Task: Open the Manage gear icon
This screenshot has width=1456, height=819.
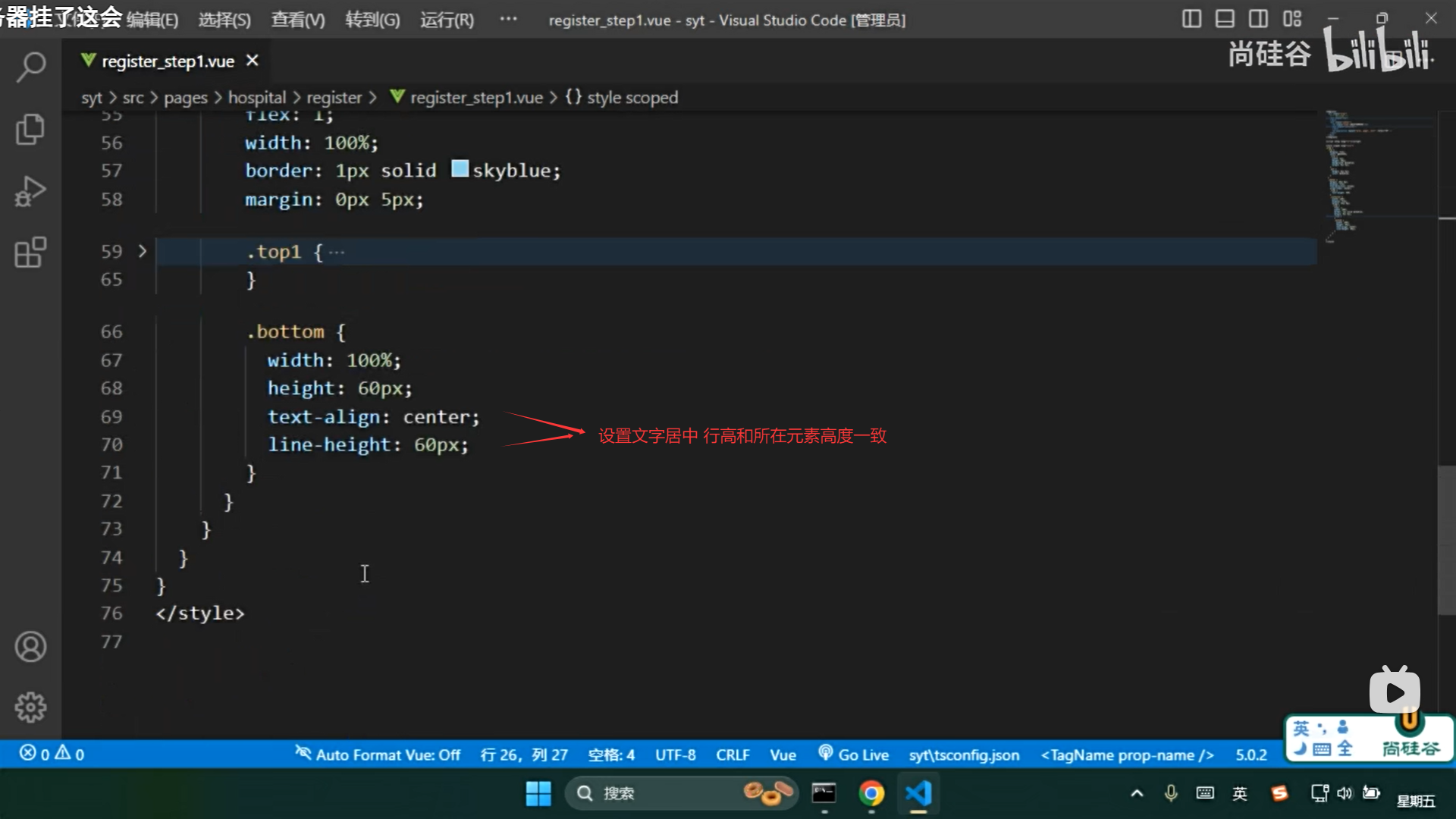Action: pyautogui.click(x=30, y=707)
